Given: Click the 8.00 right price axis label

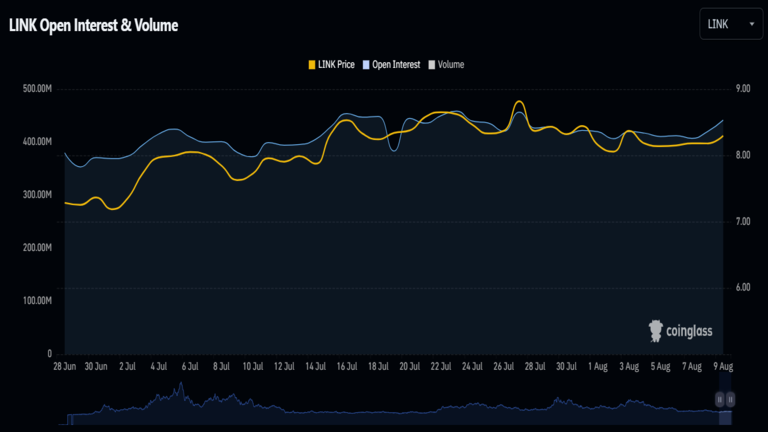Looking at the screenshot, I should click(743, 155).
